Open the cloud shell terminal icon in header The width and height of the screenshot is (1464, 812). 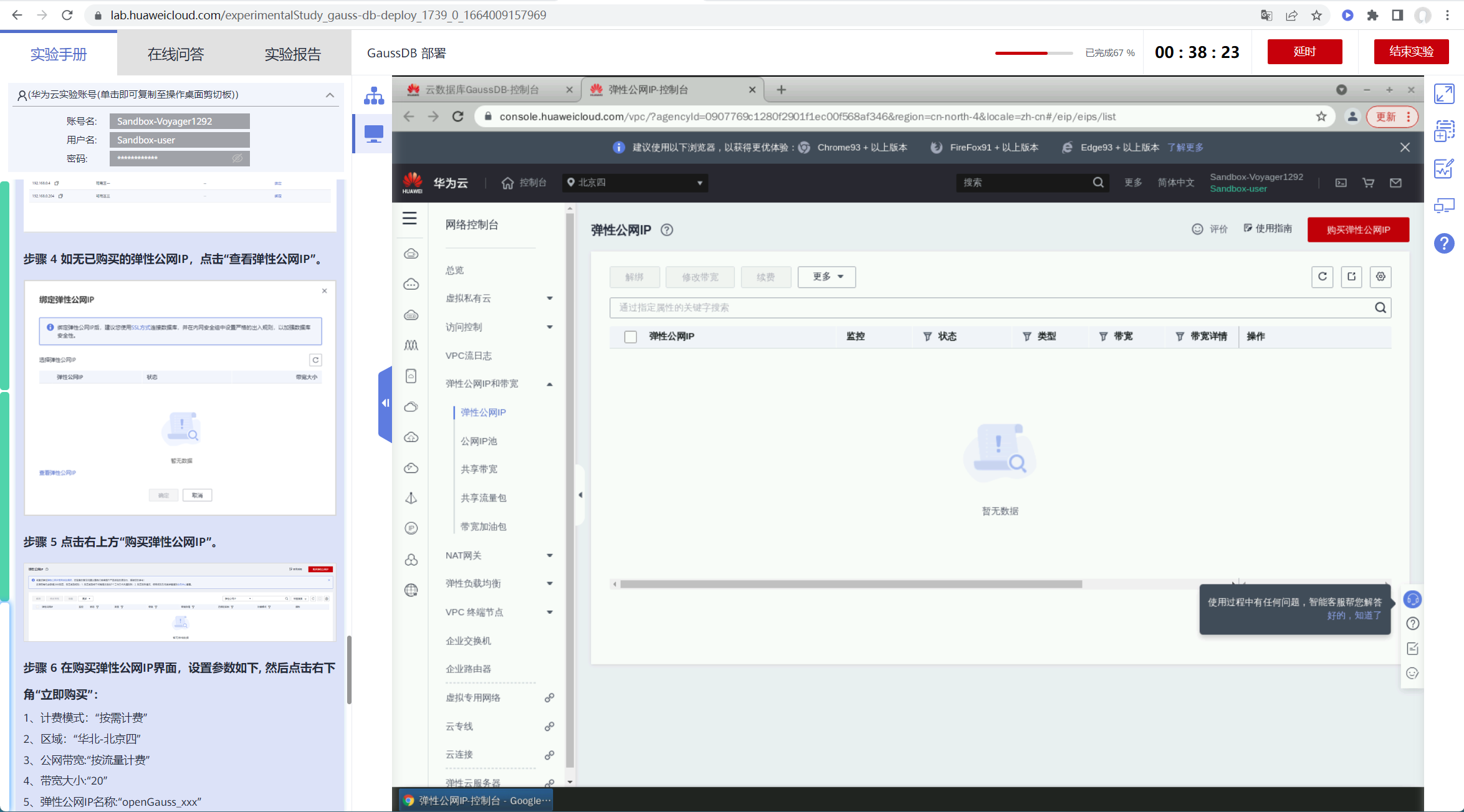pos(1341,183)
